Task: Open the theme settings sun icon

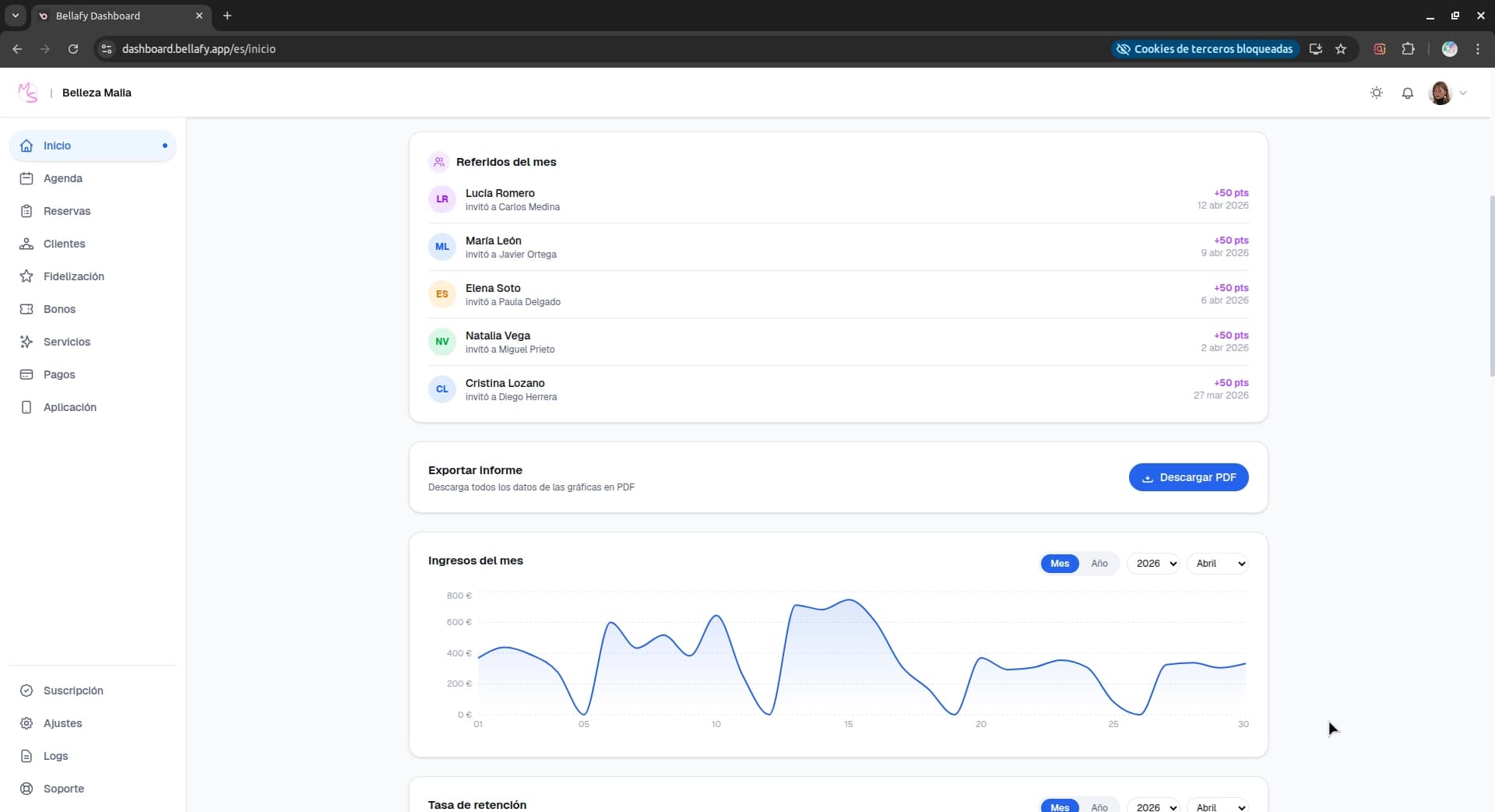Action: click(x=1376, y=92)
